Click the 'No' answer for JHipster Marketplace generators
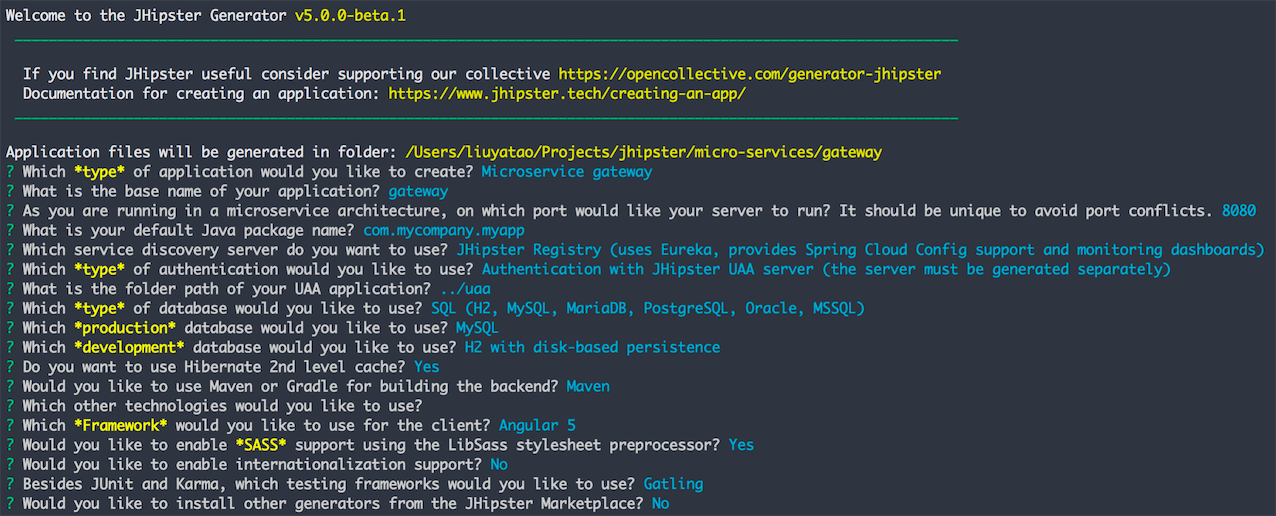Viewport: 1276px width, 516px height. [x=660, y=503]
